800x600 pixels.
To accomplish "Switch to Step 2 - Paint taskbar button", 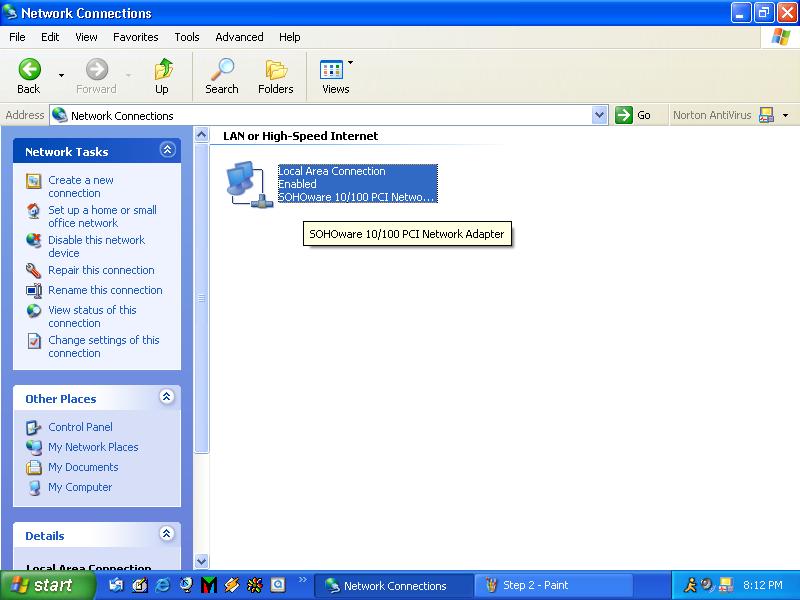I will (x=554, y=585).
